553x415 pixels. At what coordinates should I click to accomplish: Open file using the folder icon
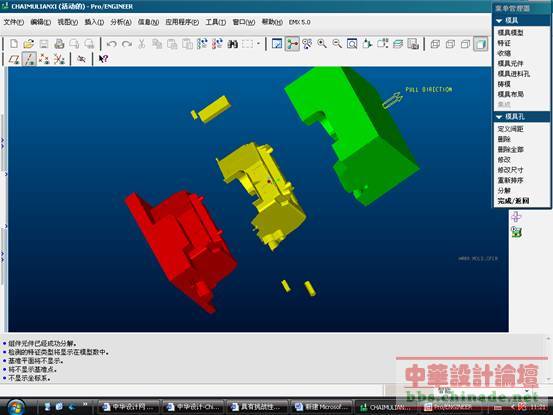29,44
